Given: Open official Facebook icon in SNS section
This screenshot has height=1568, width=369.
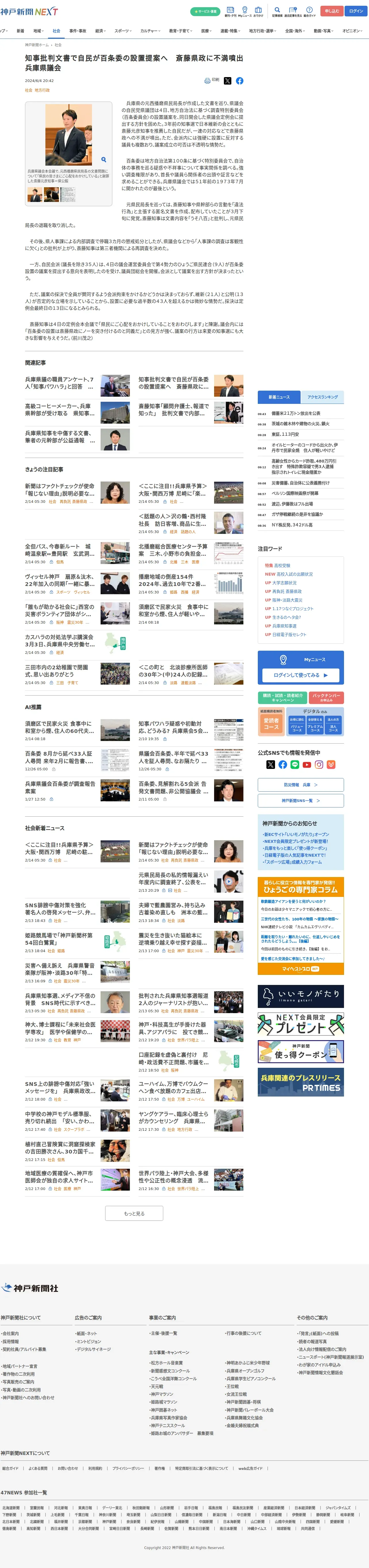Looking at the screenshot, I should point(283,765).
